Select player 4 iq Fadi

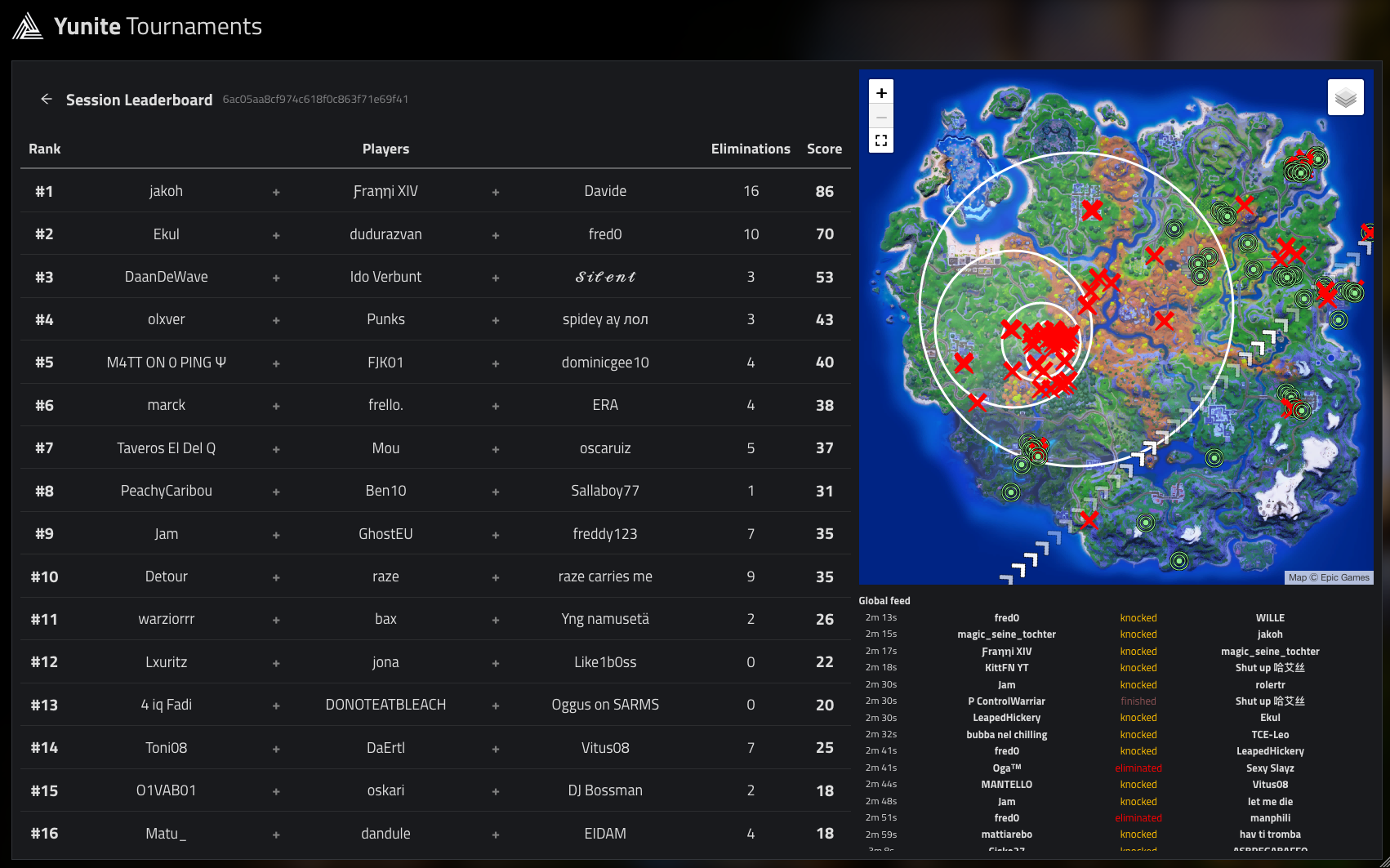166,705
